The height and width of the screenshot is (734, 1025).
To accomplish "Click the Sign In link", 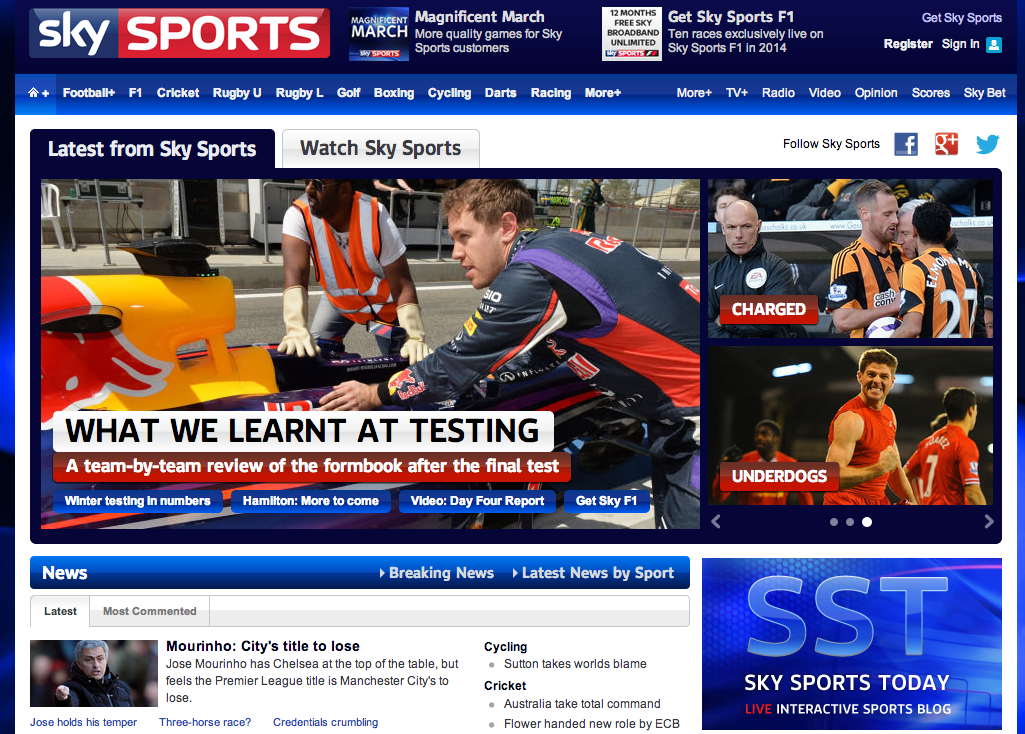I will click(960, 44).
